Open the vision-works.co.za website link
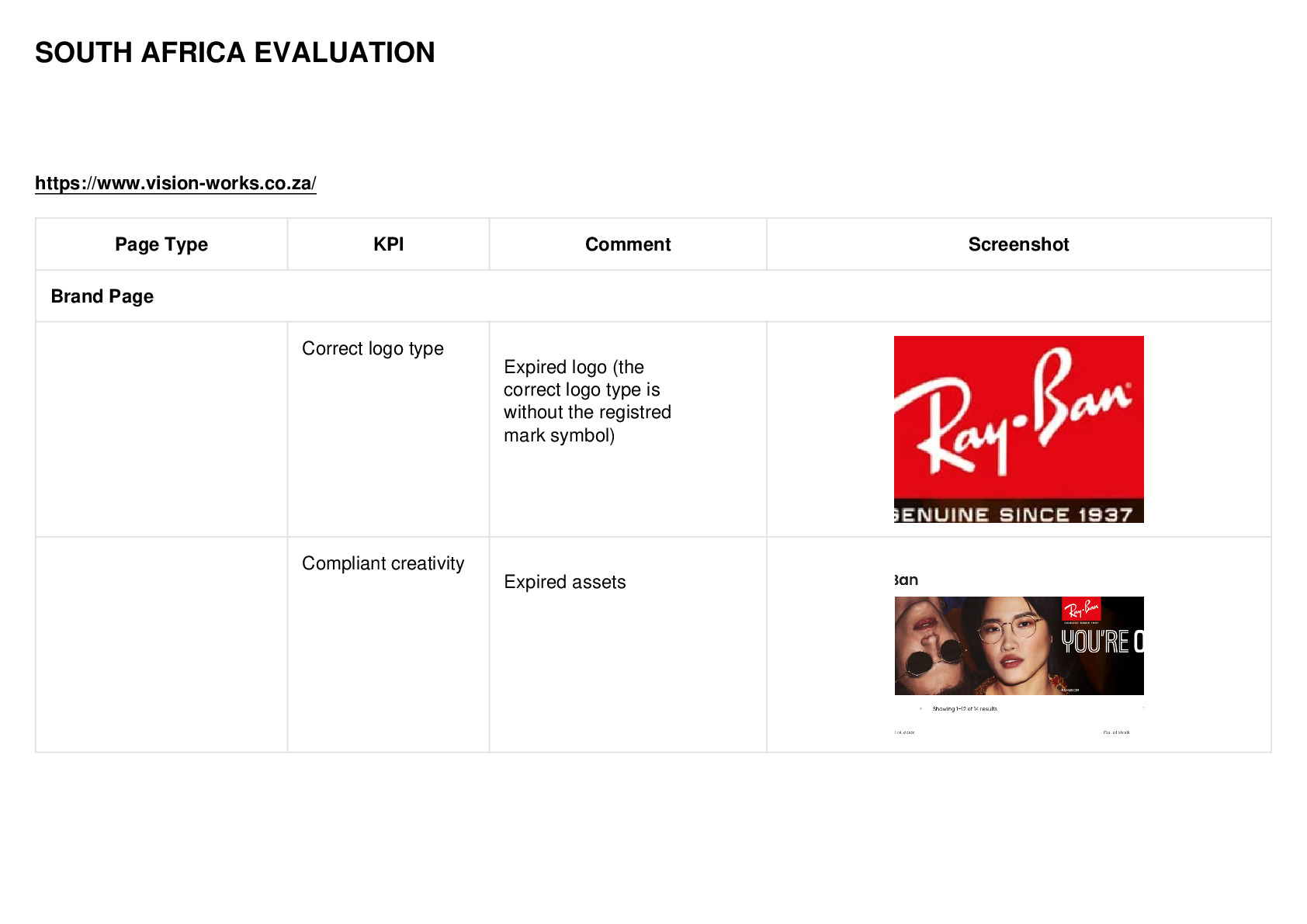This screenshot has height=924, width=1307. (x=175, y=183)
